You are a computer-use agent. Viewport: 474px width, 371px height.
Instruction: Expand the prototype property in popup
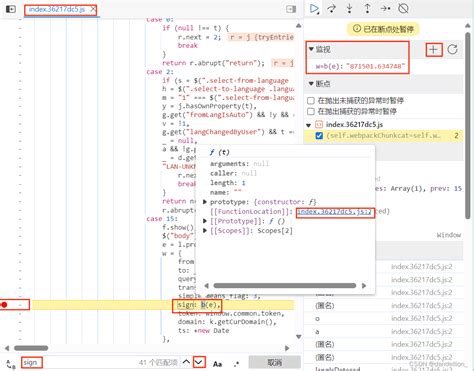[x=205, y=202]
